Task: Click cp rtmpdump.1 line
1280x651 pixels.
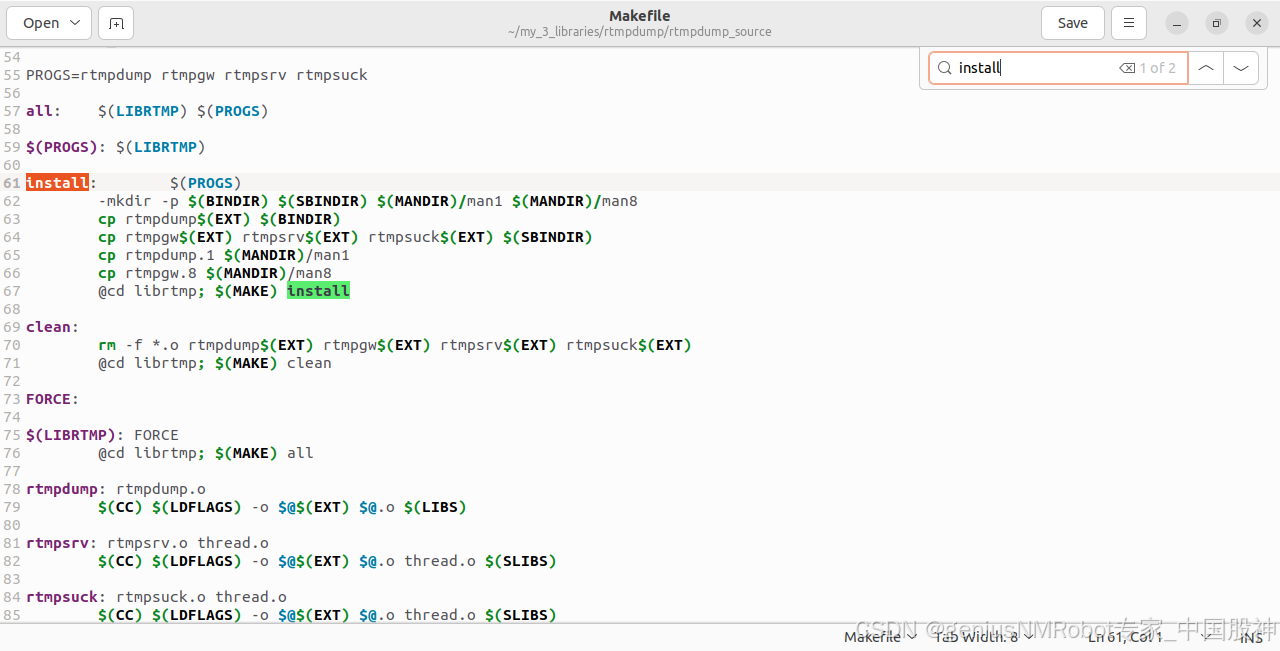Action: 224,255
